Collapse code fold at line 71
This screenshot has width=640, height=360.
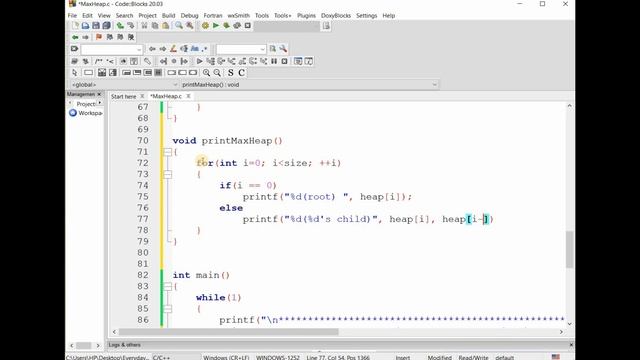[x=167, y=152]
